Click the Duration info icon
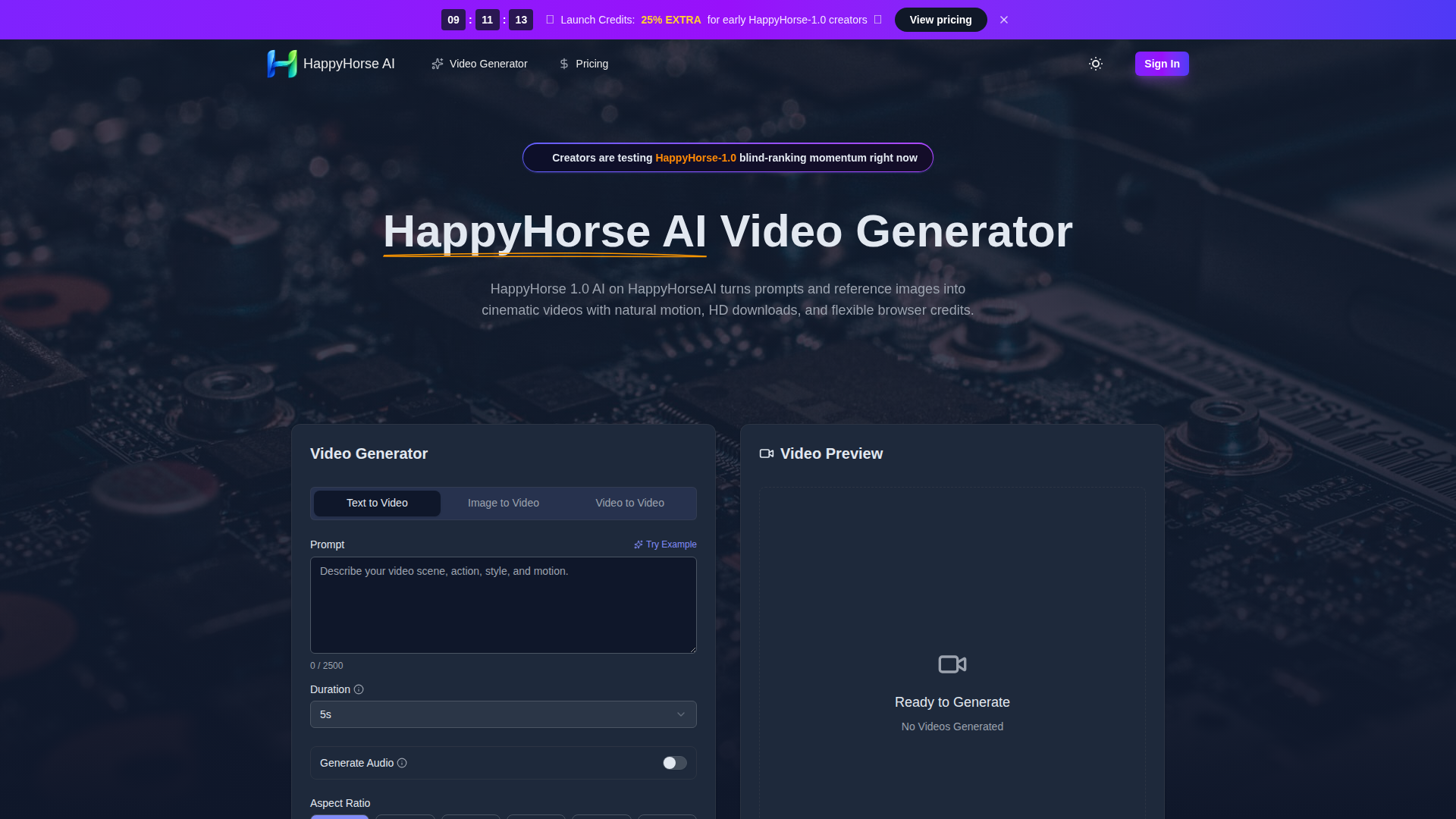This screenshot has height=819, width=1456. (359, 689)
